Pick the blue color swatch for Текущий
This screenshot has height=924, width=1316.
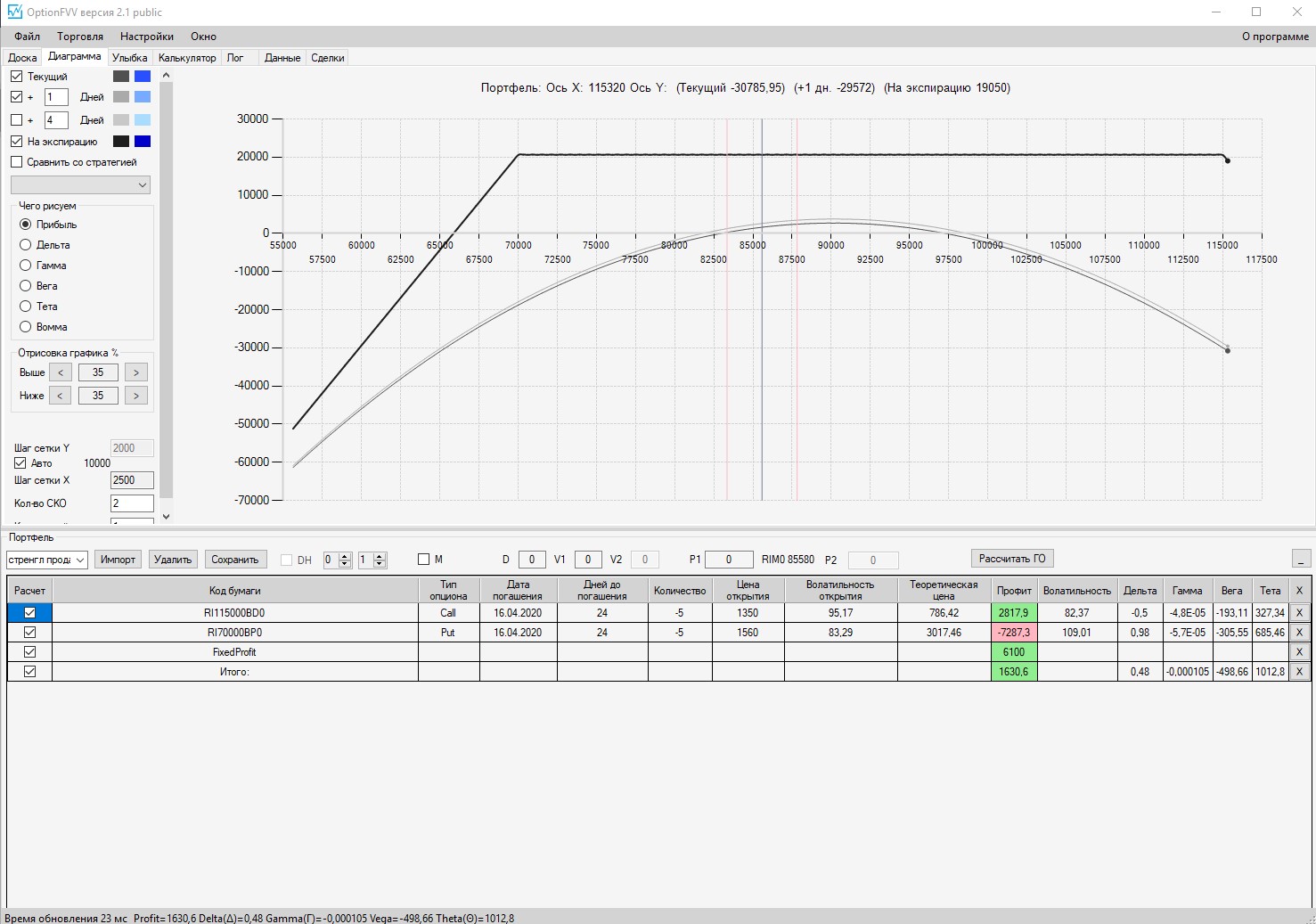(x=143, y=77)
